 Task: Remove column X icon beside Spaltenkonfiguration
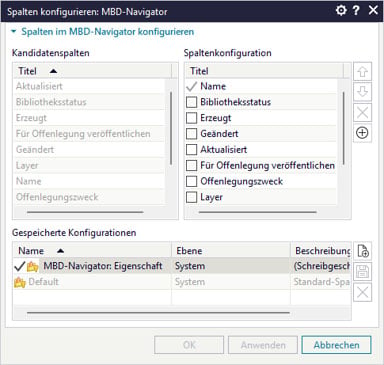(x=362, y=112)
